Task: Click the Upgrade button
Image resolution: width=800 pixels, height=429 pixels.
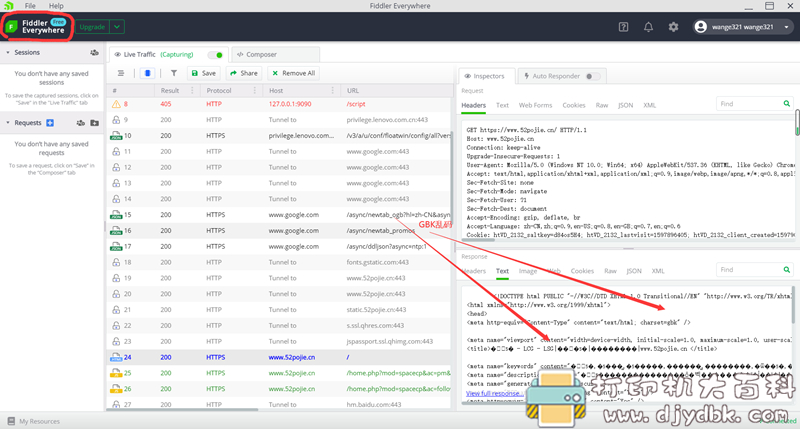Action: pos(92,27)
